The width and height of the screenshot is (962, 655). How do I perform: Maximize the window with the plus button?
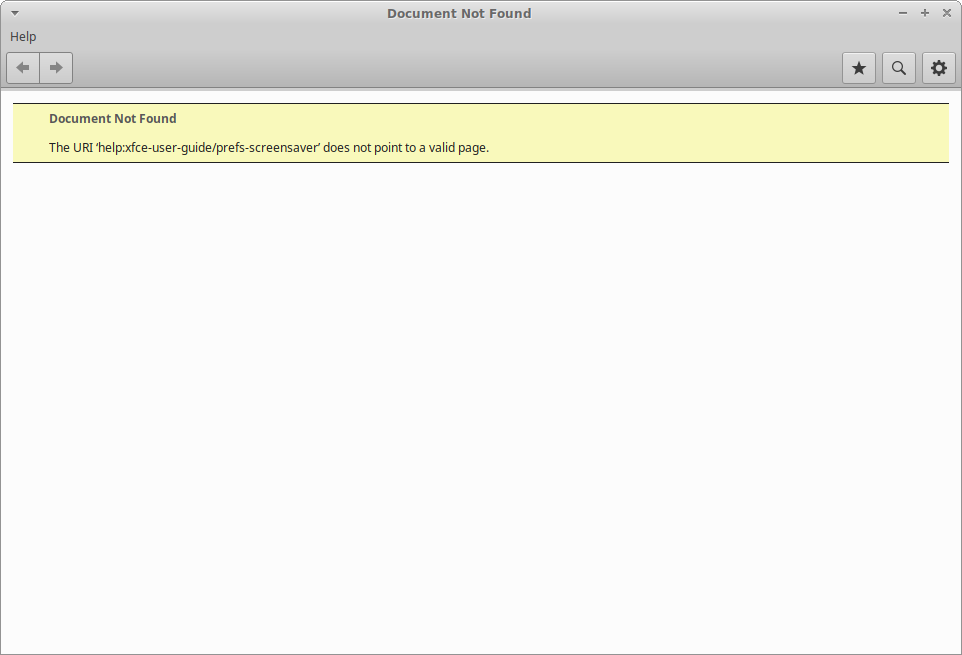[x=925, y=13]
